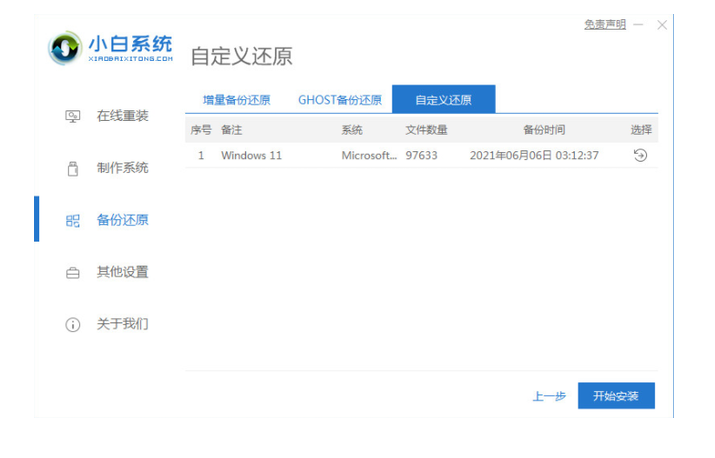Click the monitor icon for 在线重装

point(72,116)
